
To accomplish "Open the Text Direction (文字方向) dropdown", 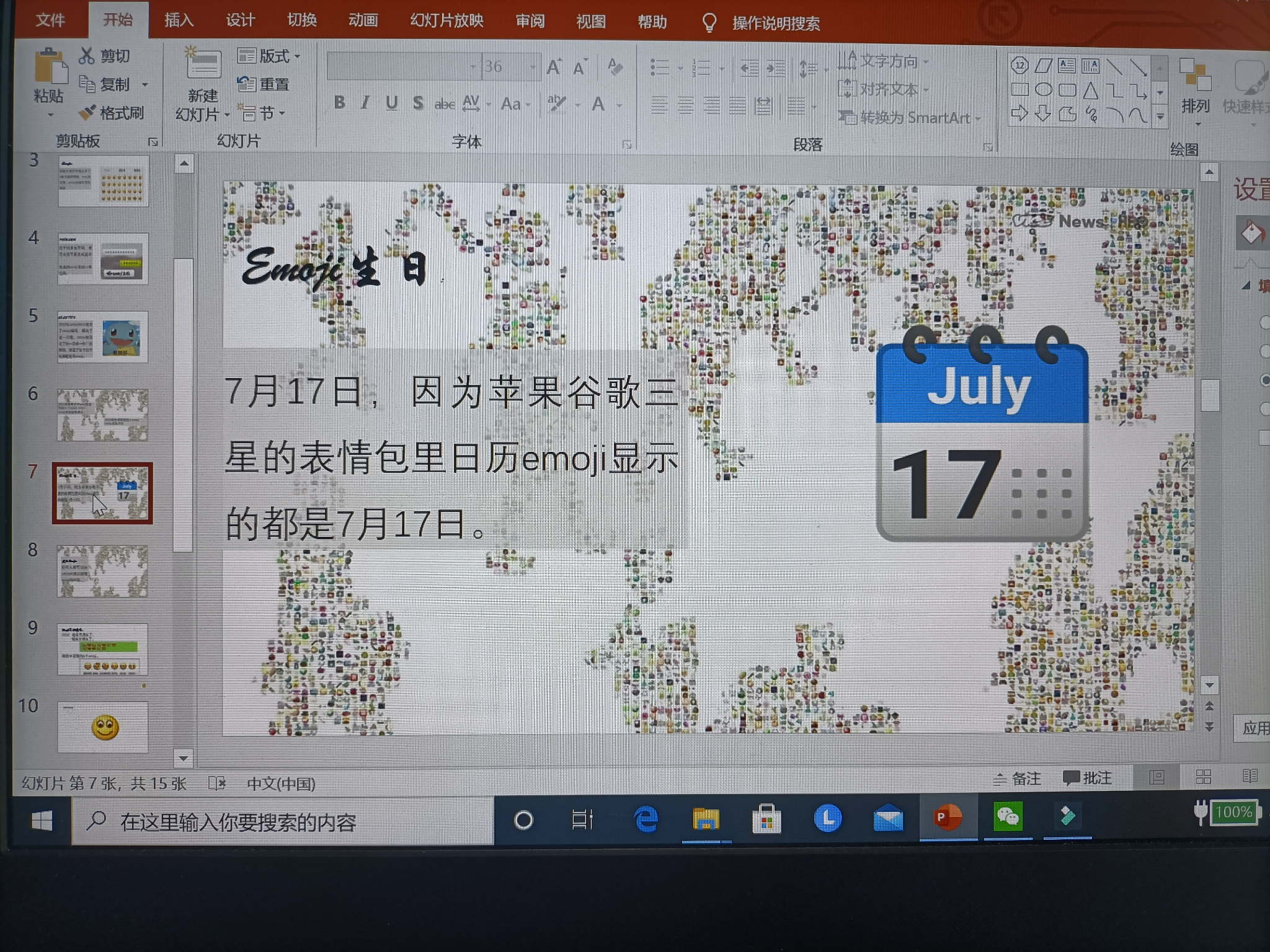I will tap(883, 61).
